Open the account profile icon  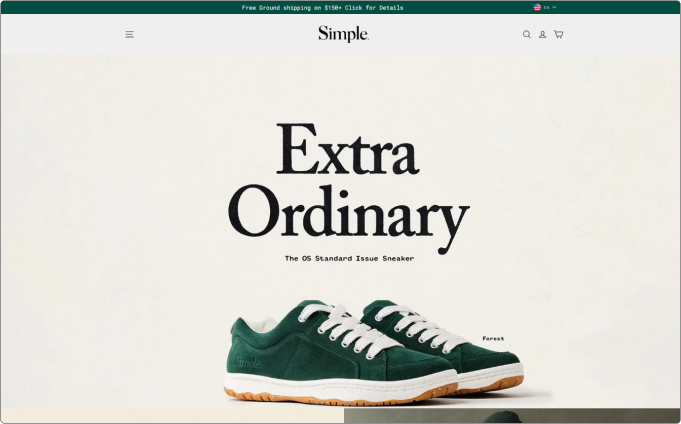[543, 34]
